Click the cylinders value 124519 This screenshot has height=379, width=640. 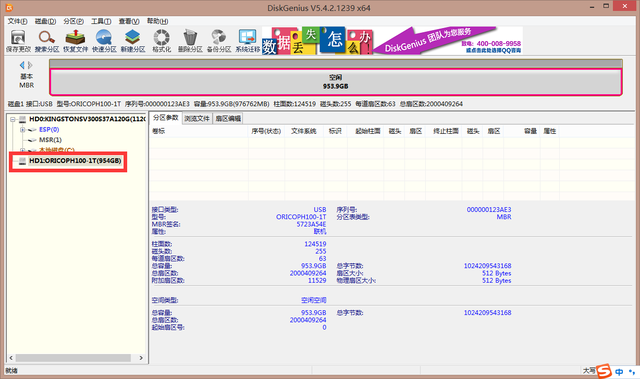tap(315, 244)
